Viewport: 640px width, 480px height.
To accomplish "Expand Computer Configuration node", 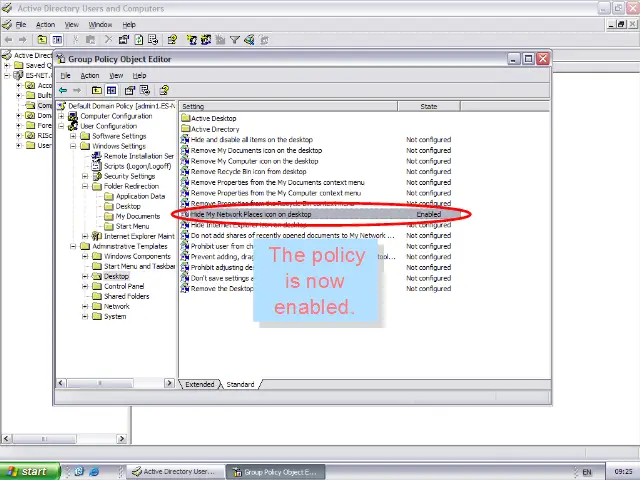I will coord(61,116).
